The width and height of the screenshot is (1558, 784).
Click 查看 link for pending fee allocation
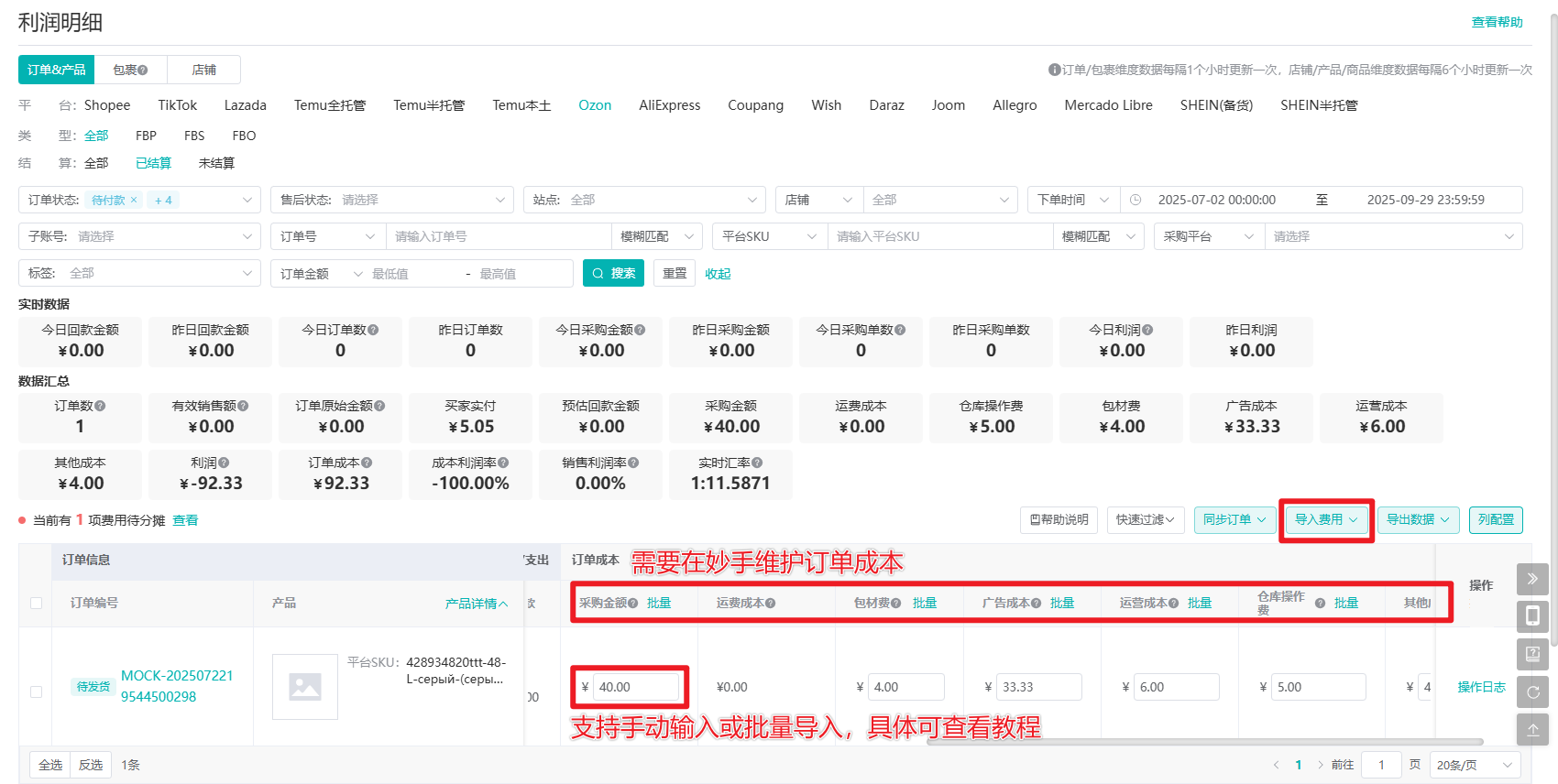coord(185,520)
